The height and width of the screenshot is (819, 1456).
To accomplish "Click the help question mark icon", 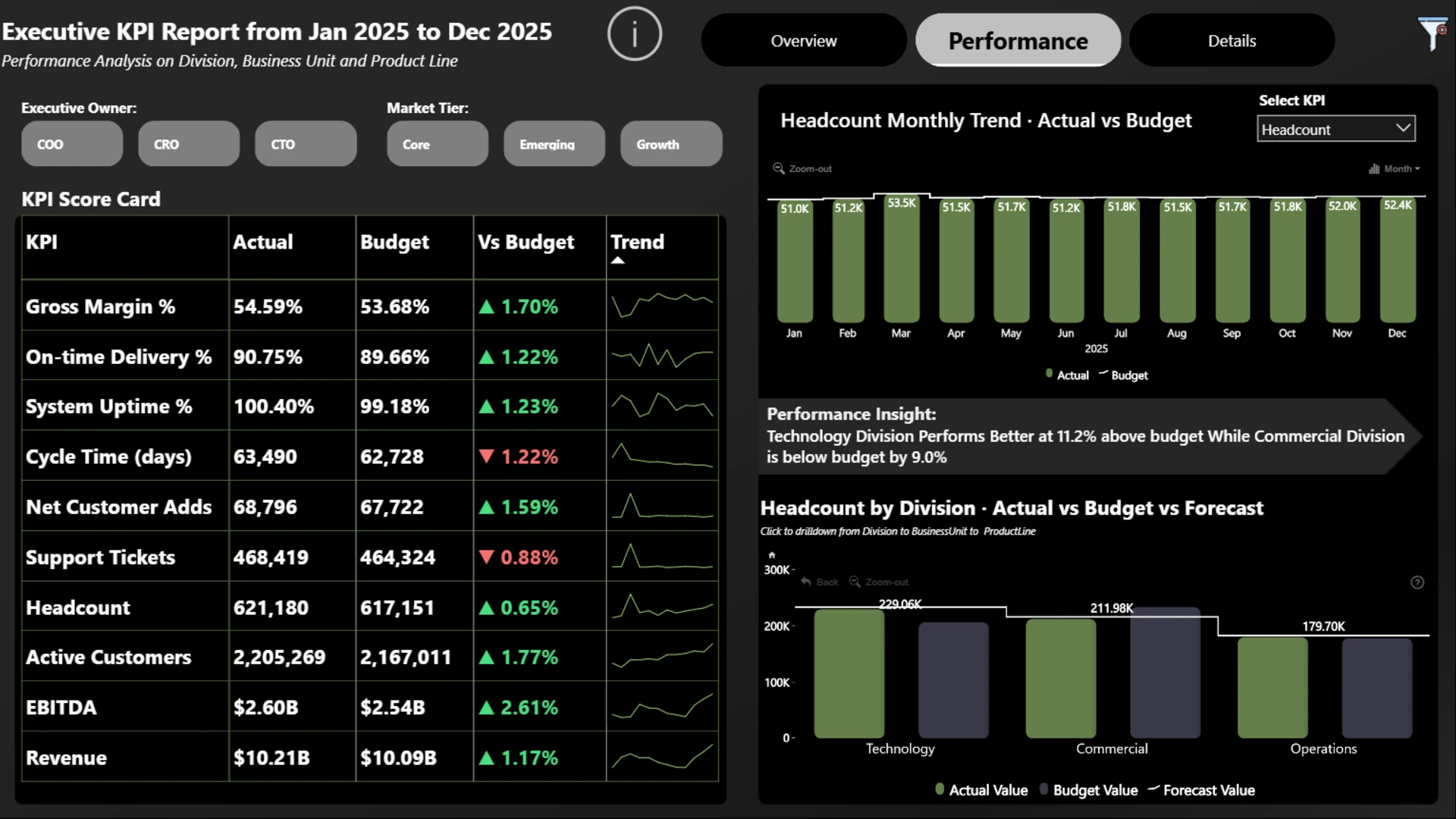I will pyautogui.click(x=1417, y=582).
